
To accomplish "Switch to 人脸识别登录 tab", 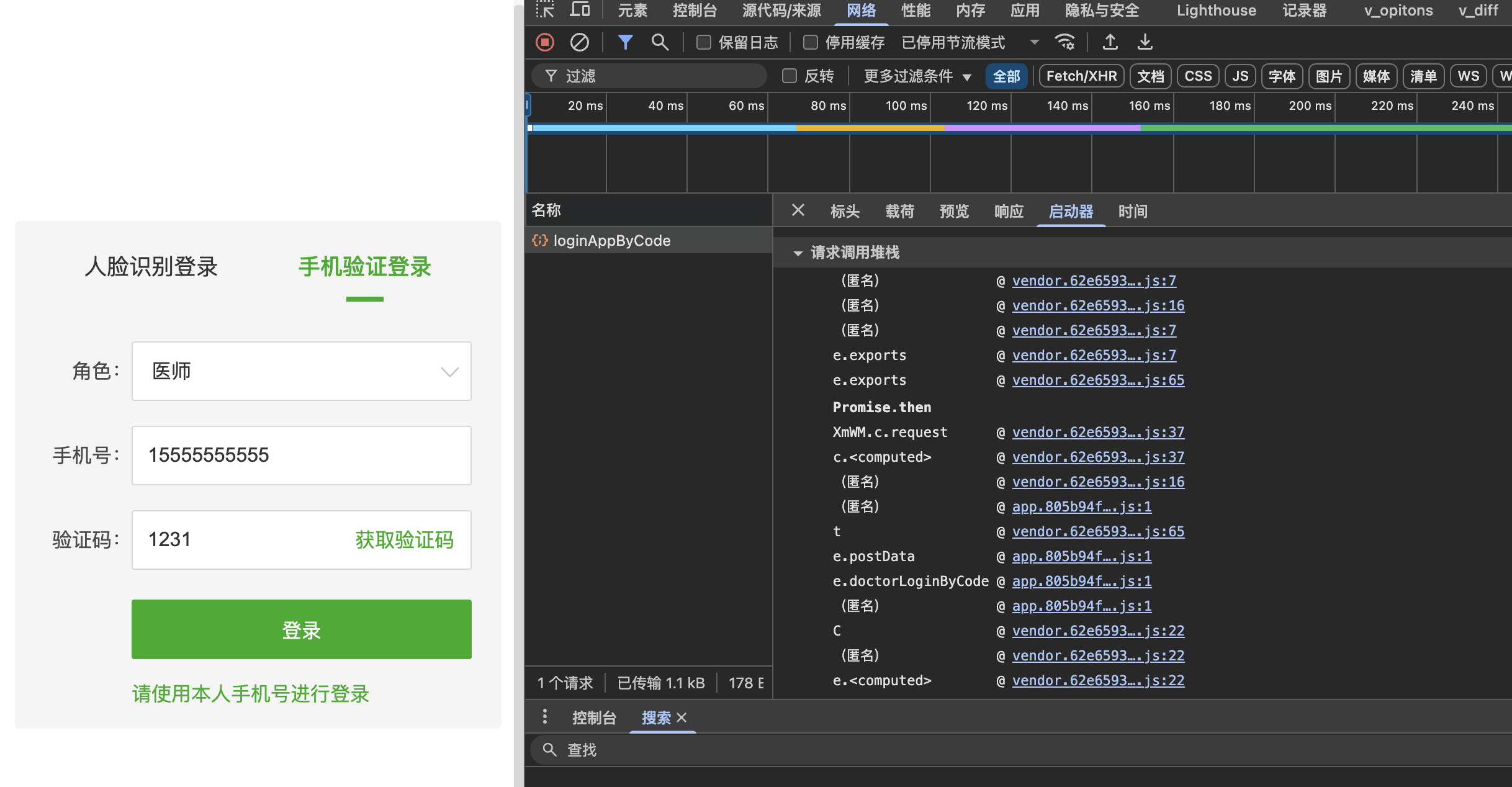I will click(x=151, y=267).
